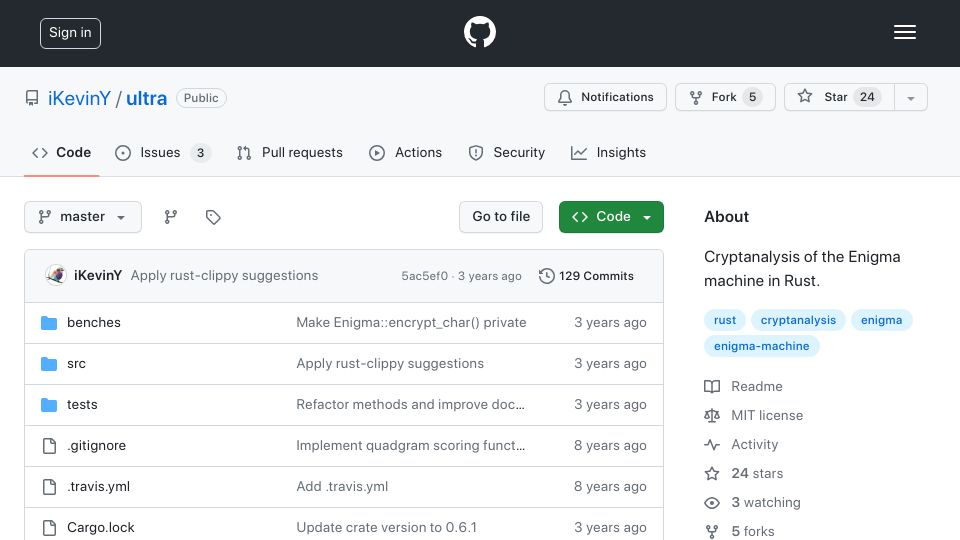Switch to the Code tab
This screenshot has height=540, width=960.
tap(62, 152)
